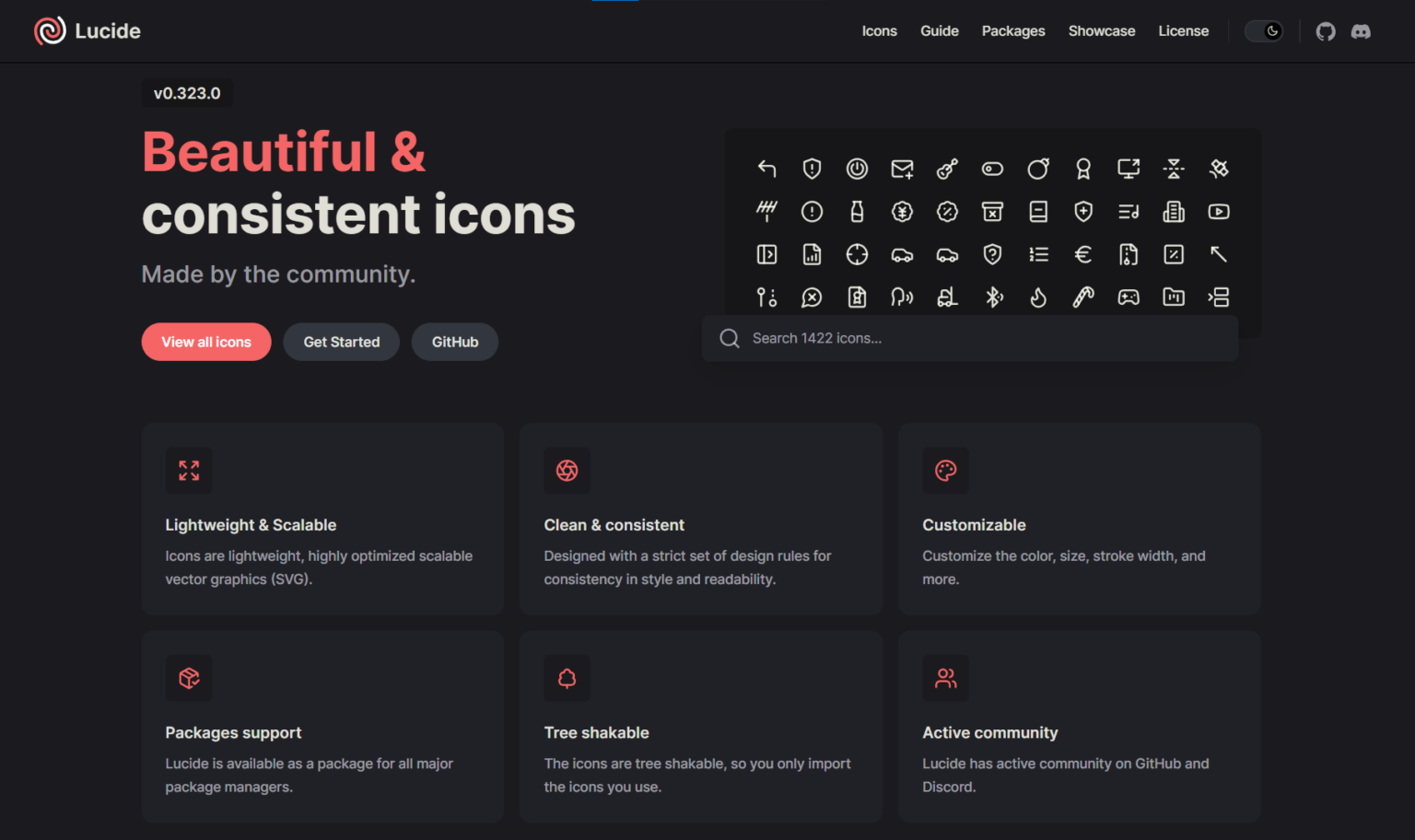Select the crosshair icon
Screen dimensions: 1415x840
point(857,254)
